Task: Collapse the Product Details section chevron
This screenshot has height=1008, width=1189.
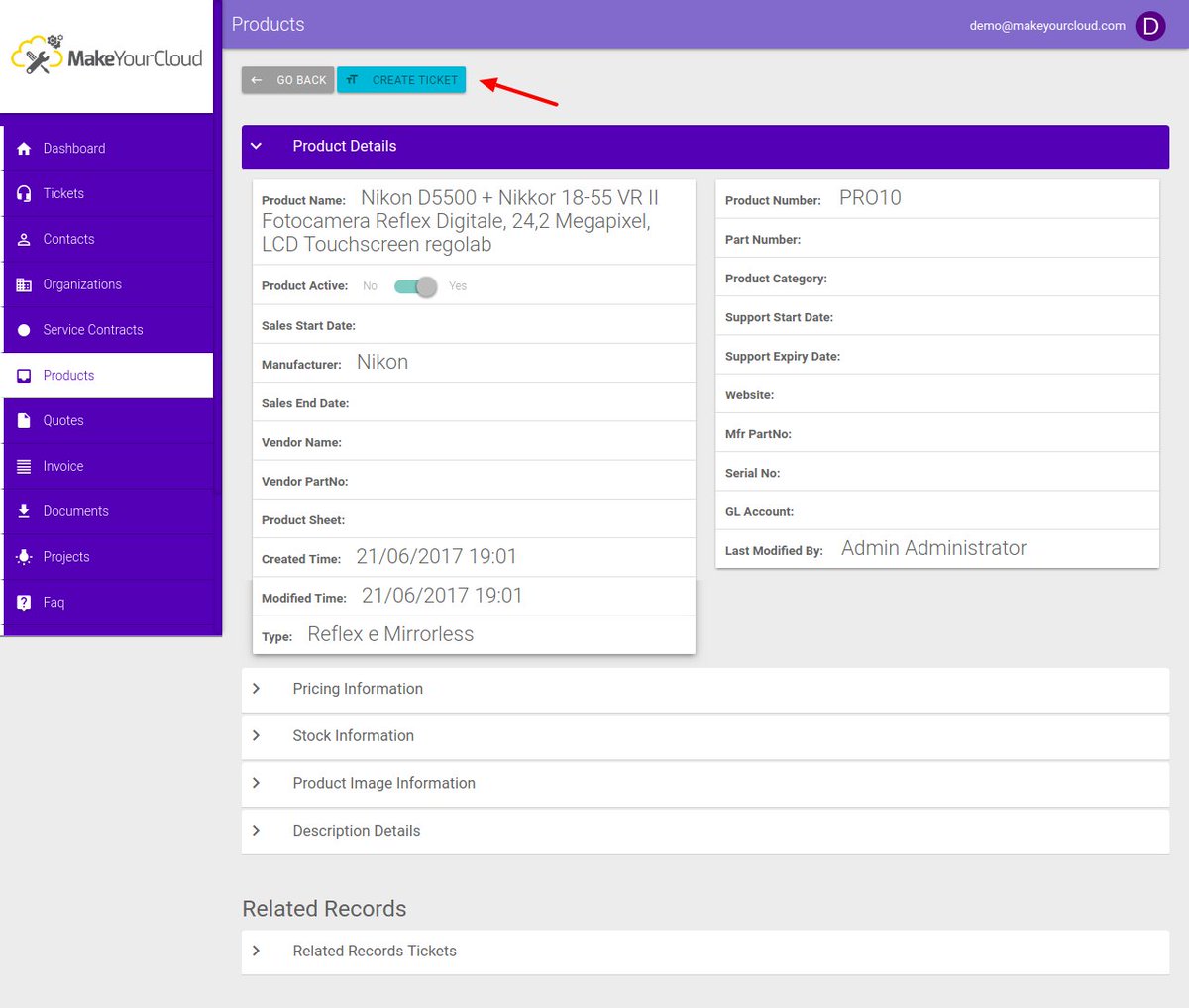Action: click(257, 146)
